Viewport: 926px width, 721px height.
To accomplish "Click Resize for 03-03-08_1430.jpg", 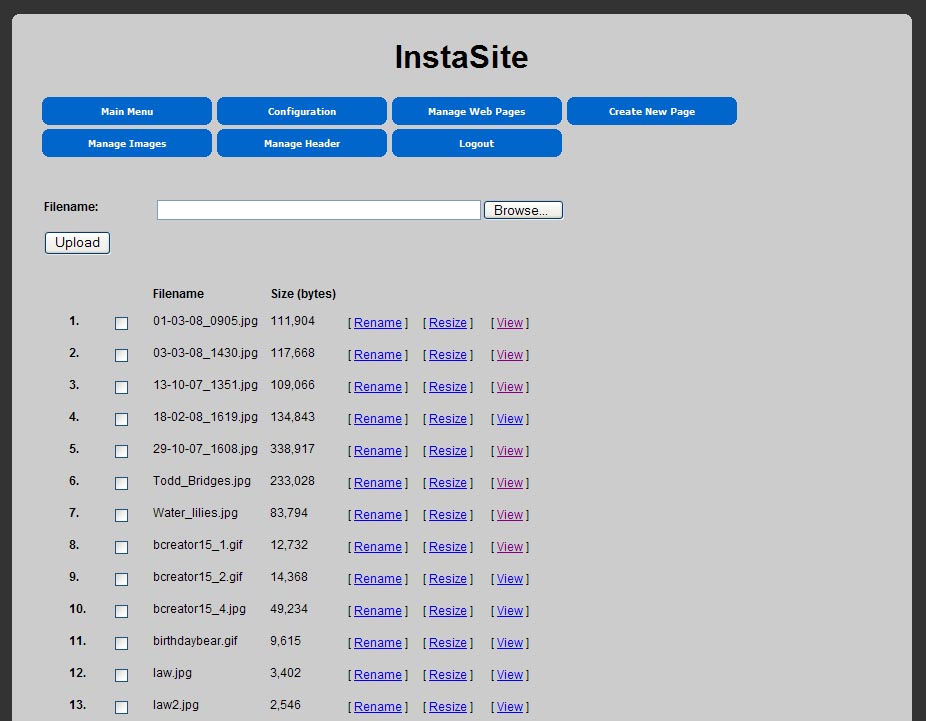I will pos(448,355).
